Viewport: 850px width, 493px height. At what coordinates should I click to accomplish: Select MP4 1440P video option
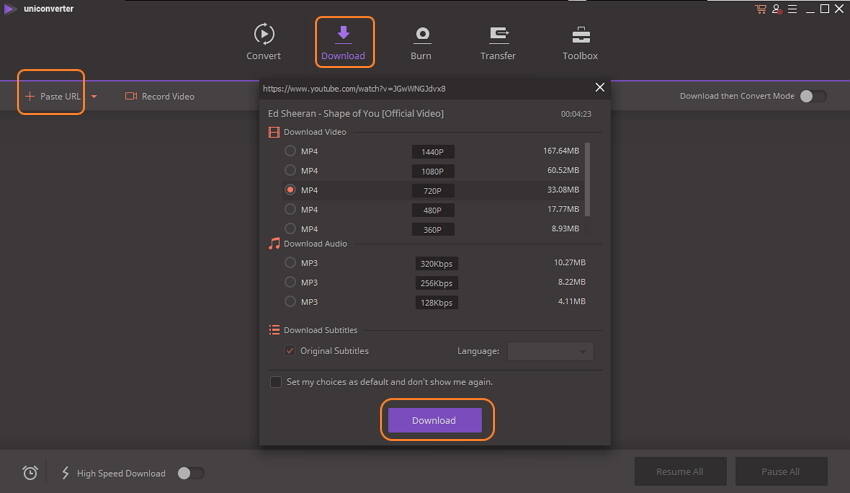coord(290,151)
